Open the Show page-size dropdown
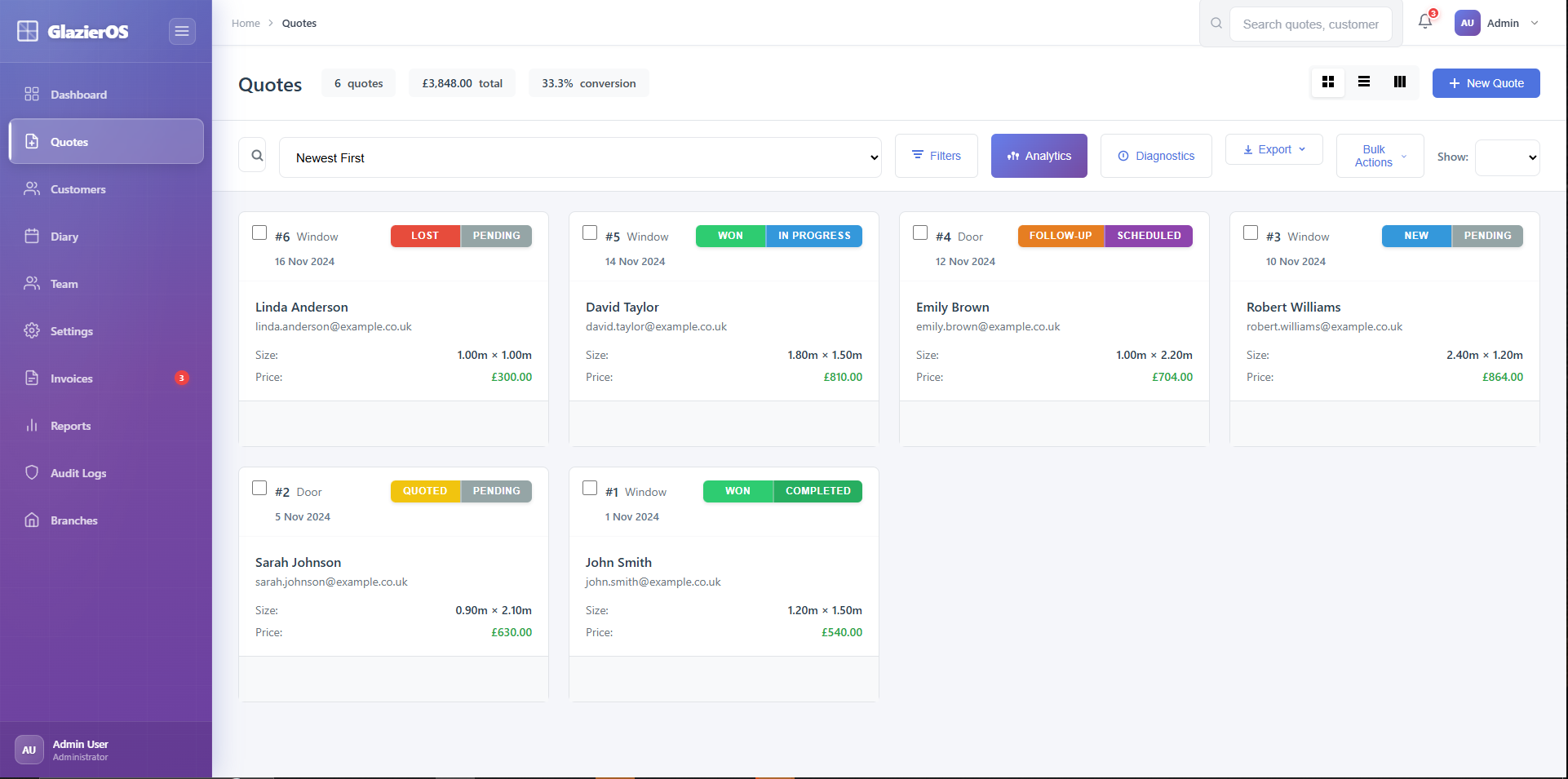1568x779 pixels. point(1506,157)
